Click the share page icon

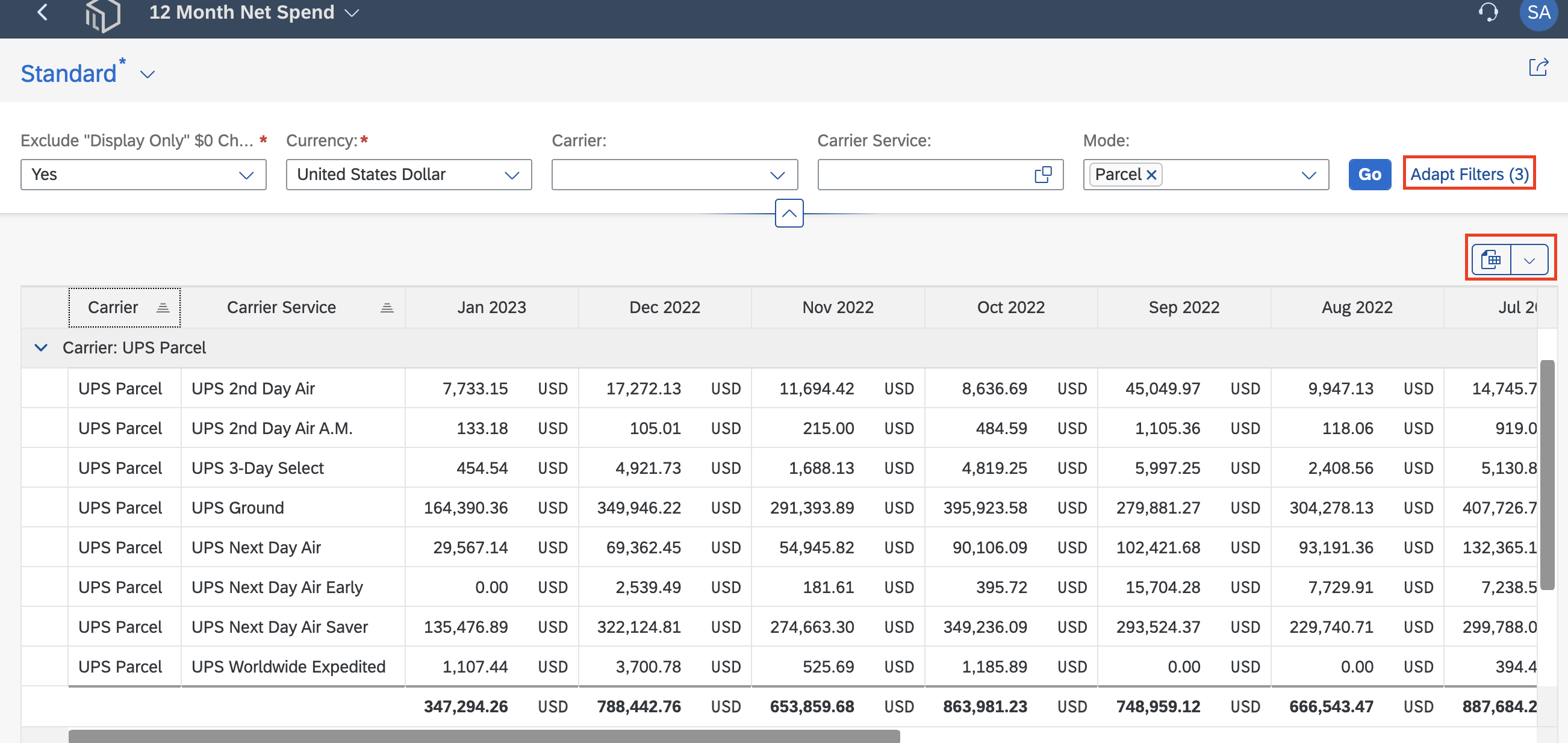(1538, 67)
